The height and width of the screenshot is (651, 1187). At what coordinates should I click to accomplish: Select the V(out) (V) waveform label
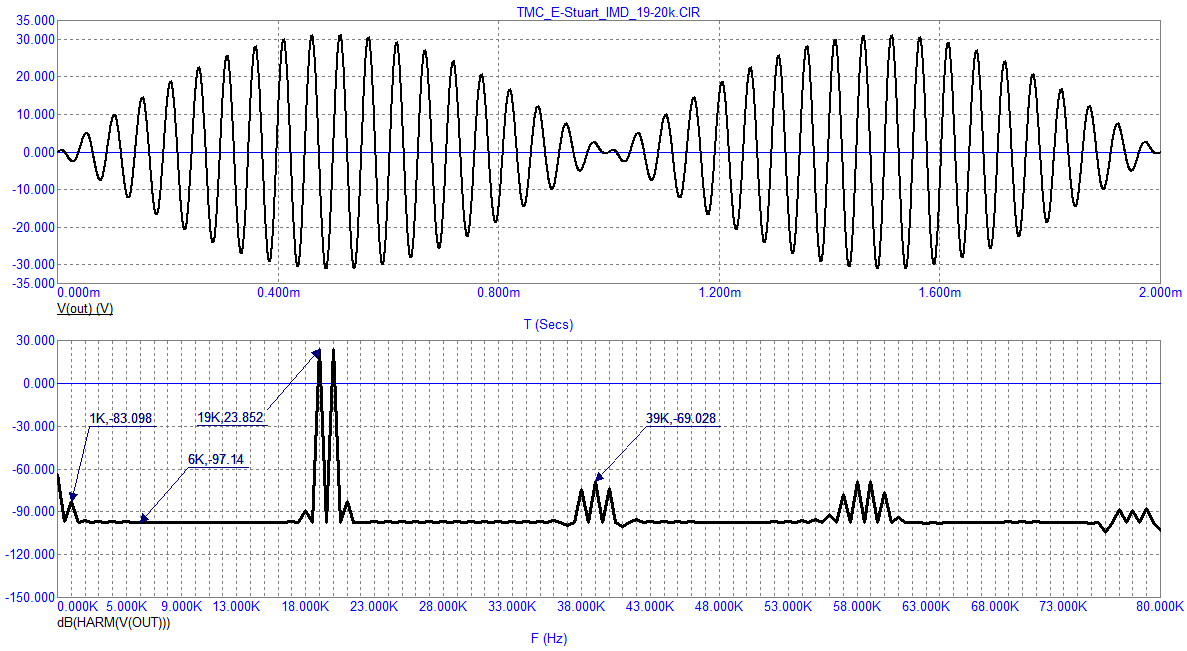tap(85, 309)
